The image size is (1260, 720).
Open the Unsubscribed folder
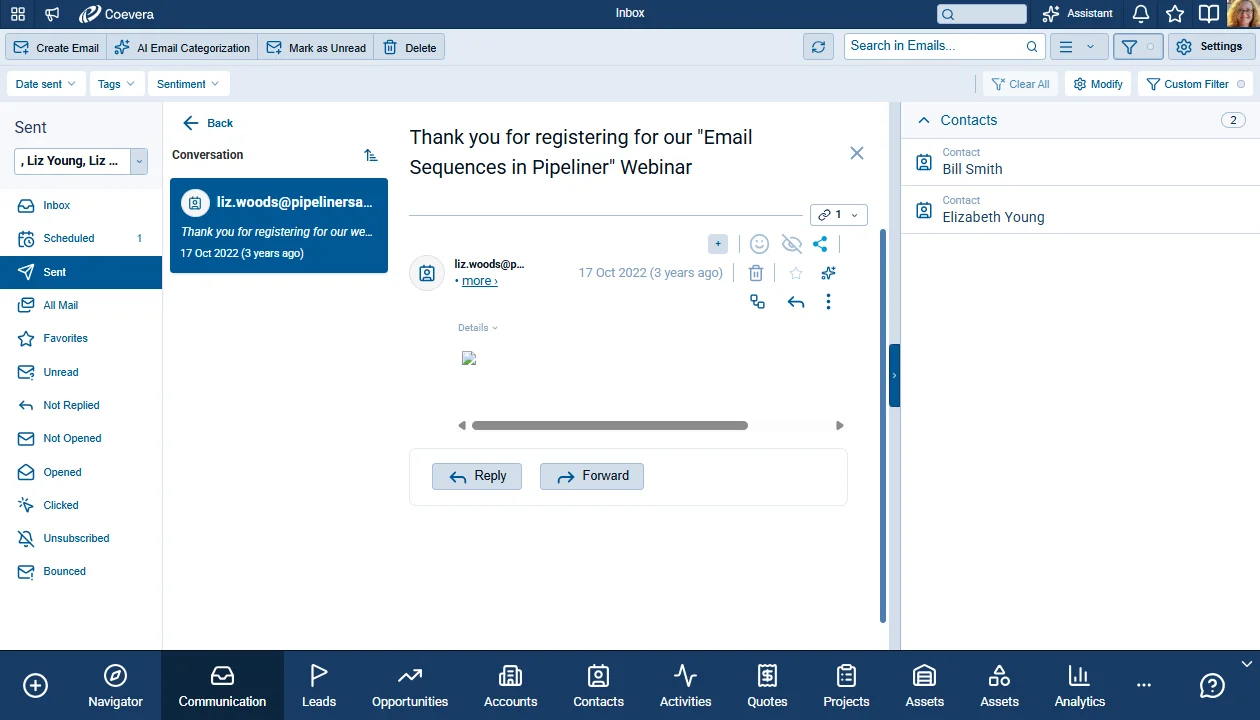point(81,538)
